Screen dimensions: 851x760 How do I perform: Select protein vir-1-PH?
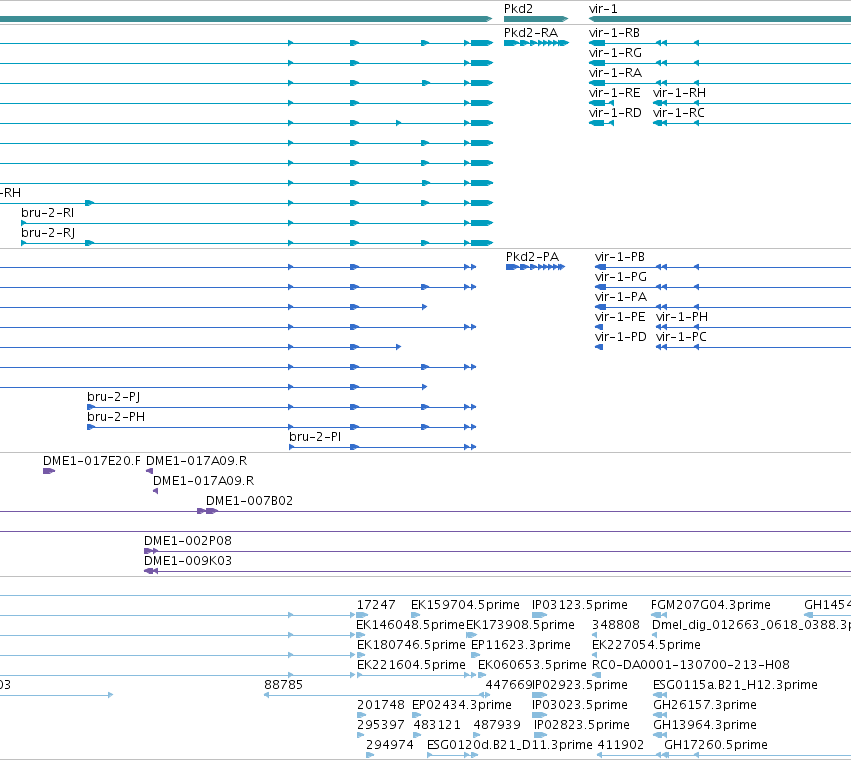click(682, 318)
